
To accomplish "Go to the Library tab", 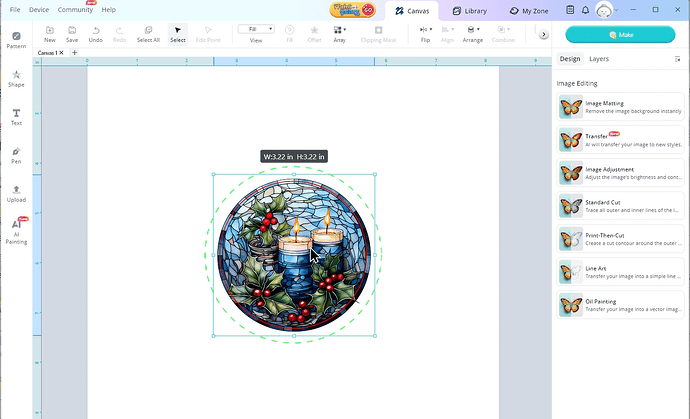I will [x=470, y=10].
